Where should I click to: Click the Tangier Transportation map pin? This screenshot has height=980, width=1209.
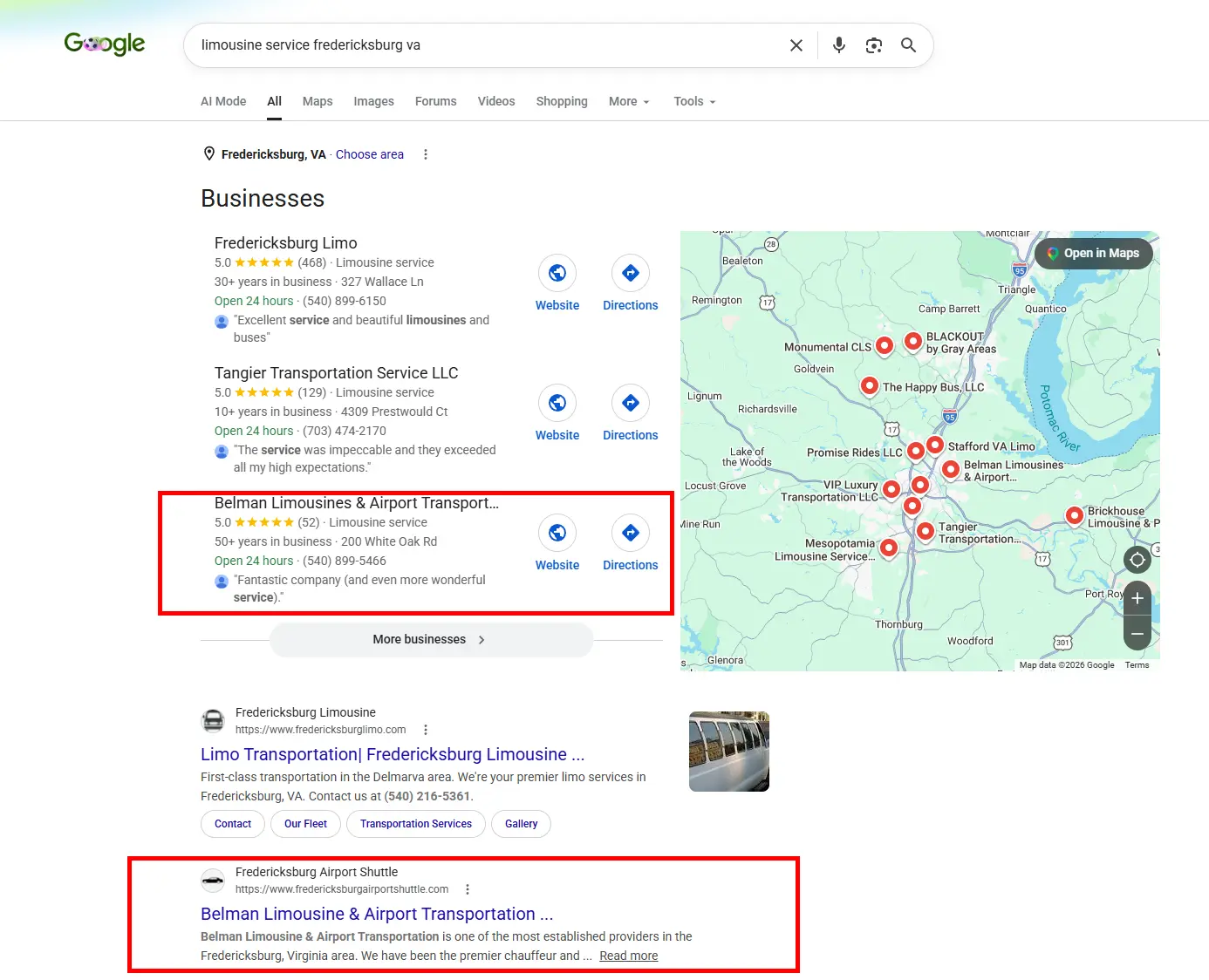click(x=926, y=530)
